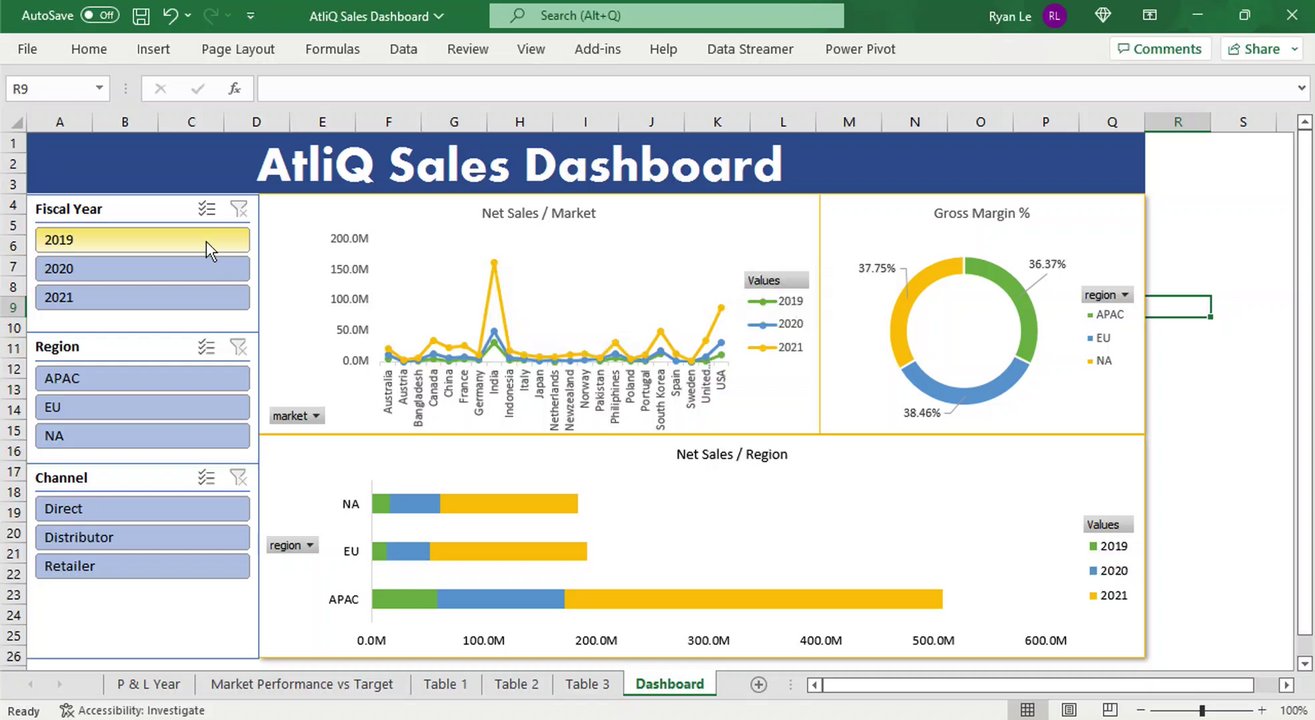Screen dimensions: 1315x720
Task: Click the Undo arrow icon
Action: coord(170,16)
